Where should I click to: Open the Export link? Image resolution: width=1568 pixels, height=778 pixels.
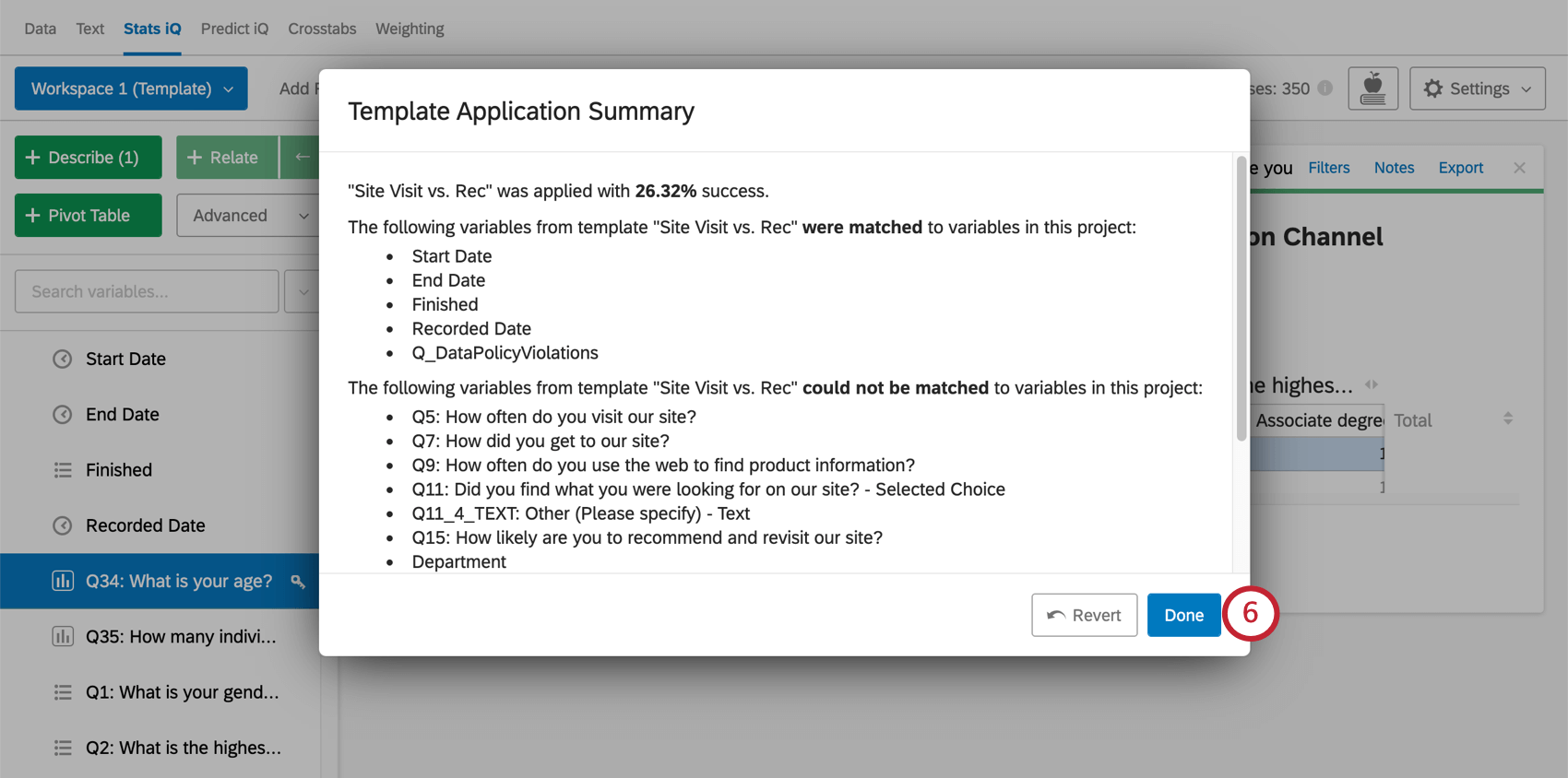click(1460, 168)
